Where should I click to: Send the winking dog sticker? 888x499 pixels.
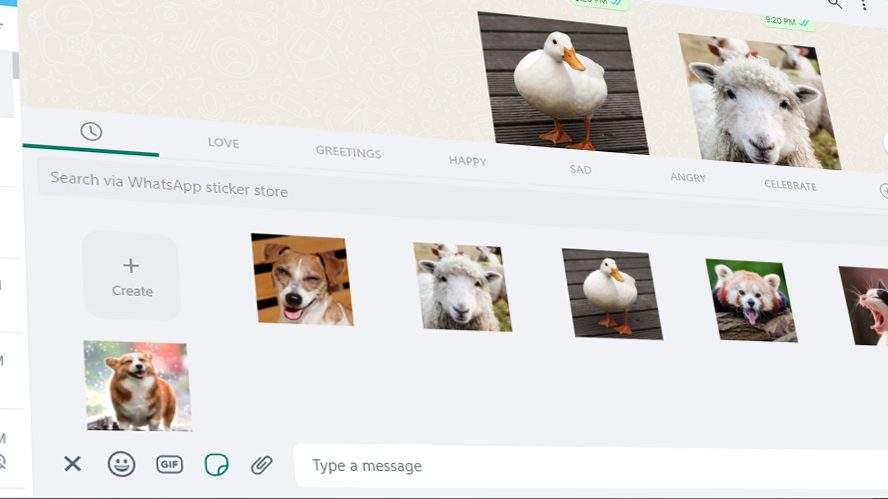[302, 279]
